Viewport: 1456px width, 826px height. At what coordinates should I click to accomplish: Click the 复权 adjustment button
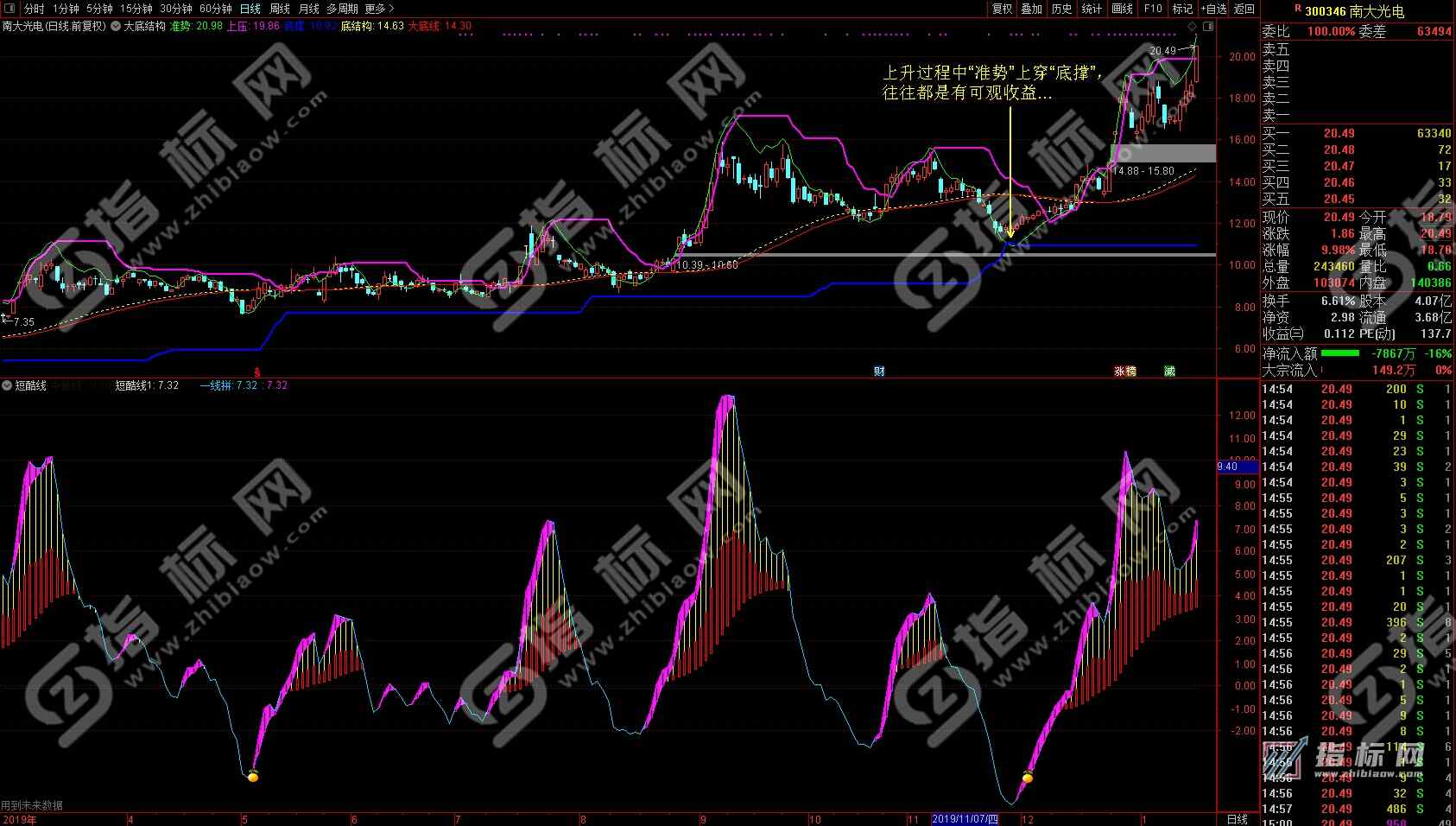tap(1002, 9)
